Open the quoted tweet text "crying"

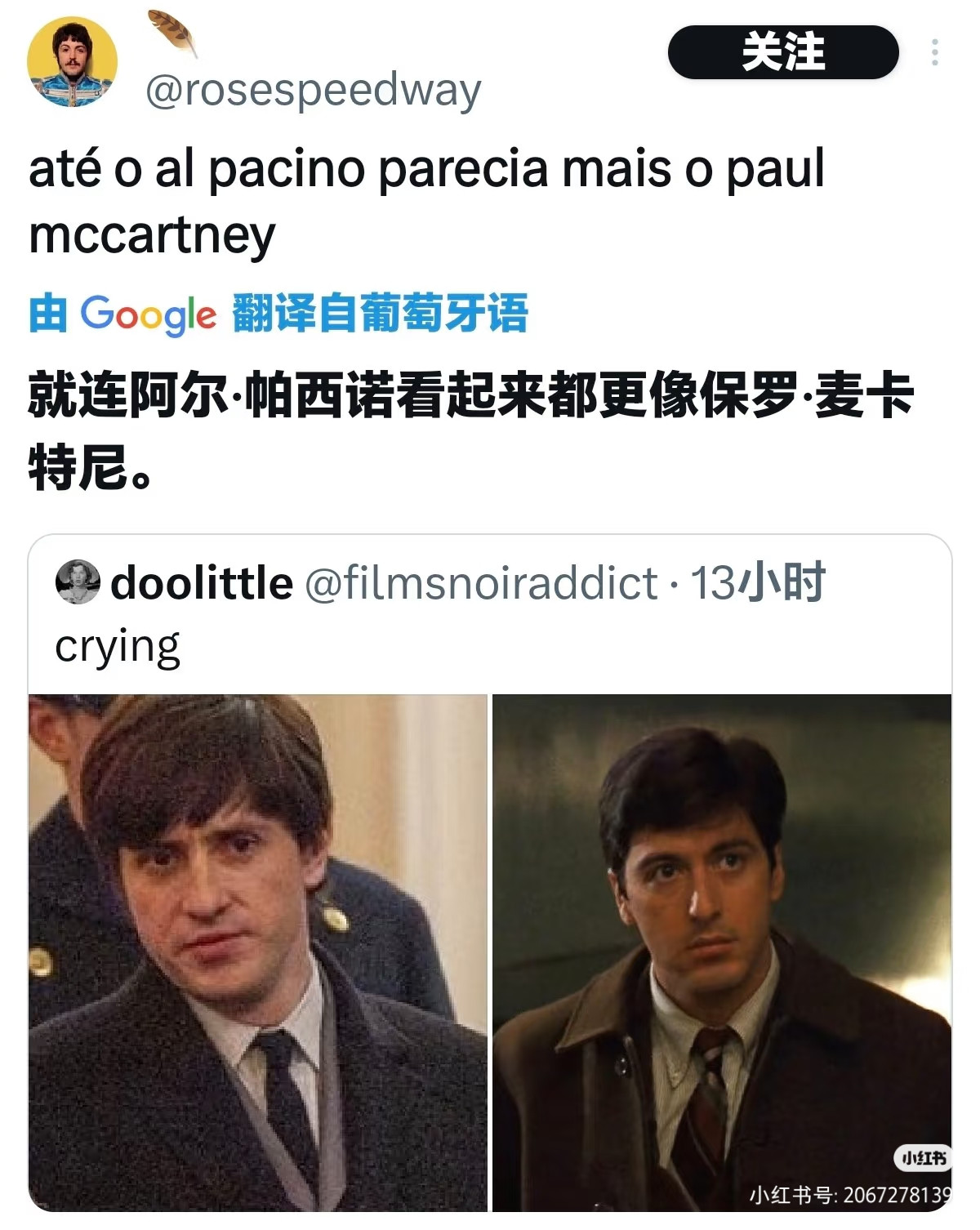(118, 648)
